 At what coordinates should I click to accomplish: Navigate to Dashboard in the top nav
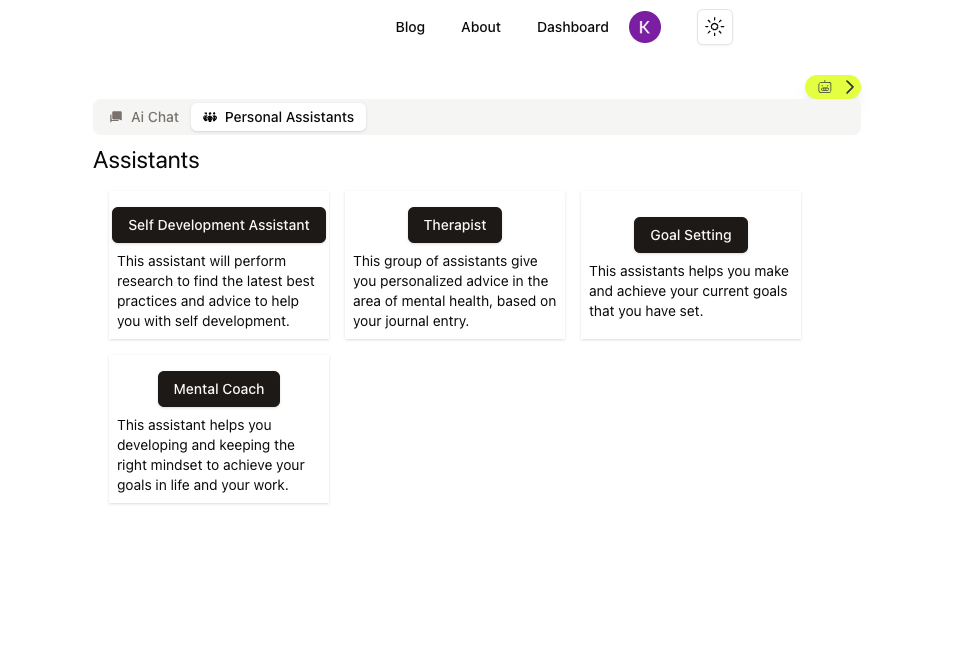[573, 27]
